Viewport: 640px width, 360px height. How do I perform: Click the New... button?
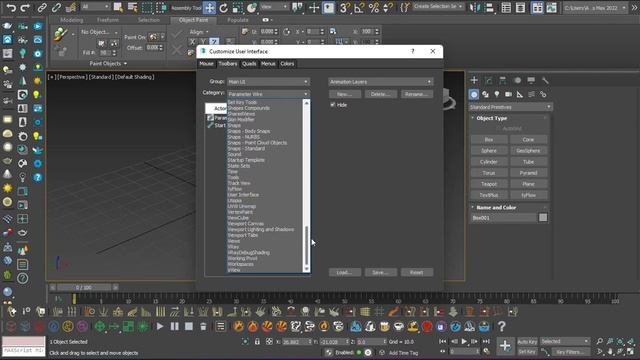click(344, 94)
